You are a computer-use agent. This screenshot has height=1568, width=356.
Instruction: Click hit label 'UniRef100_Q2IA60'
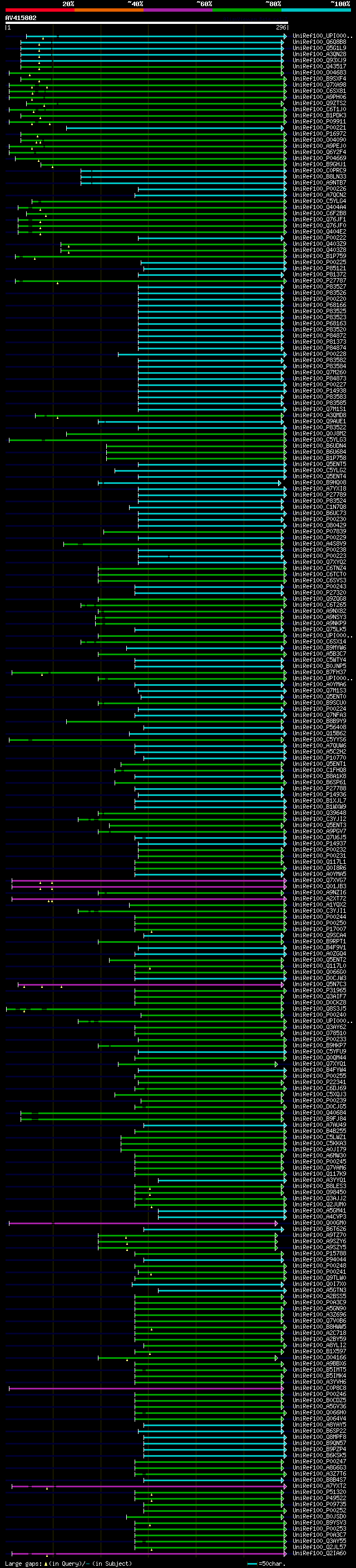coord(319,1554)
